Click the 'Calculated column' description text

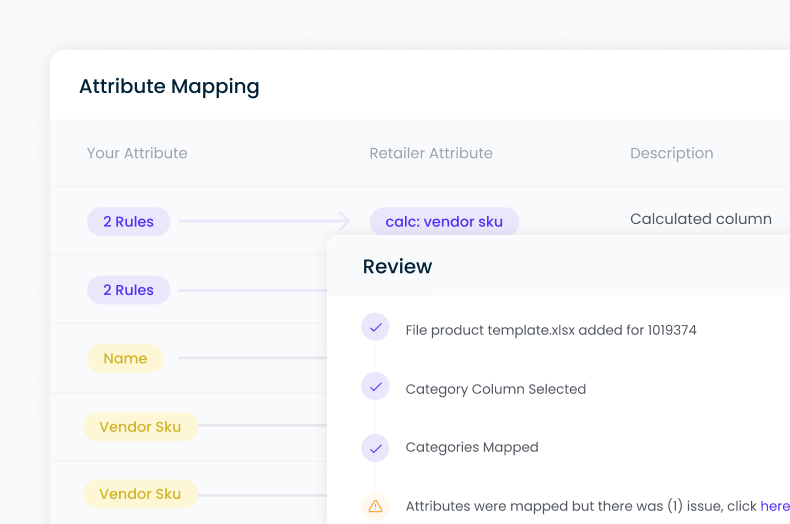700,219
